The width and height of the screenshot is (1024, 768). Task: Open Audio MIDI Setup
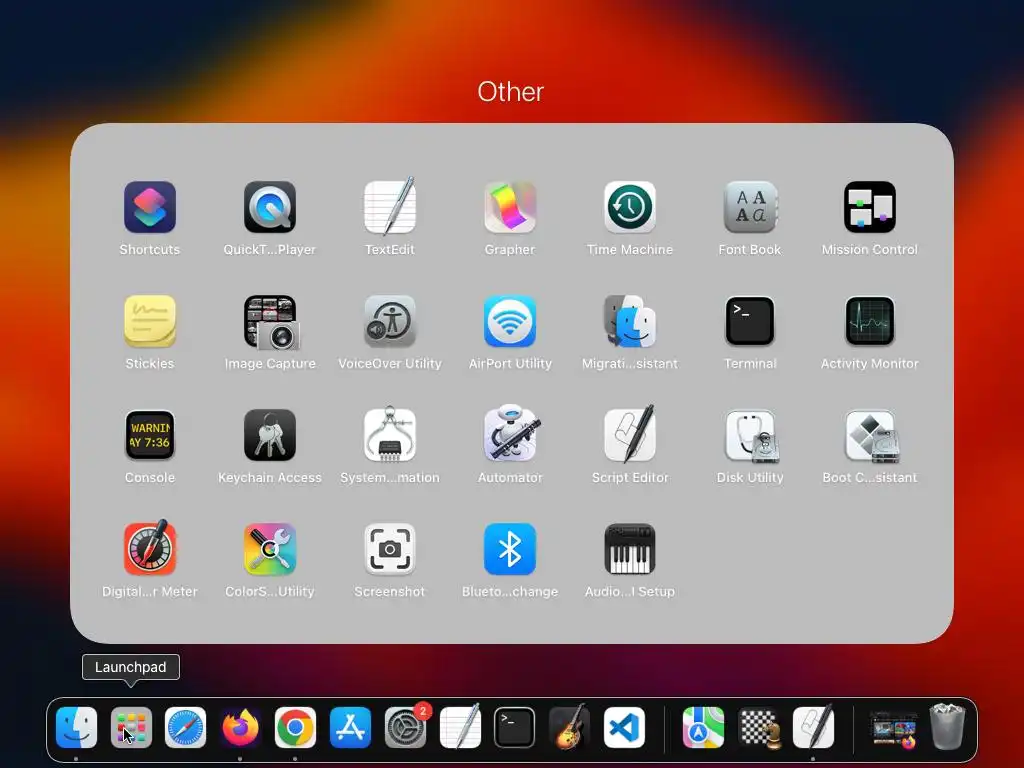(x=630, y=549)
